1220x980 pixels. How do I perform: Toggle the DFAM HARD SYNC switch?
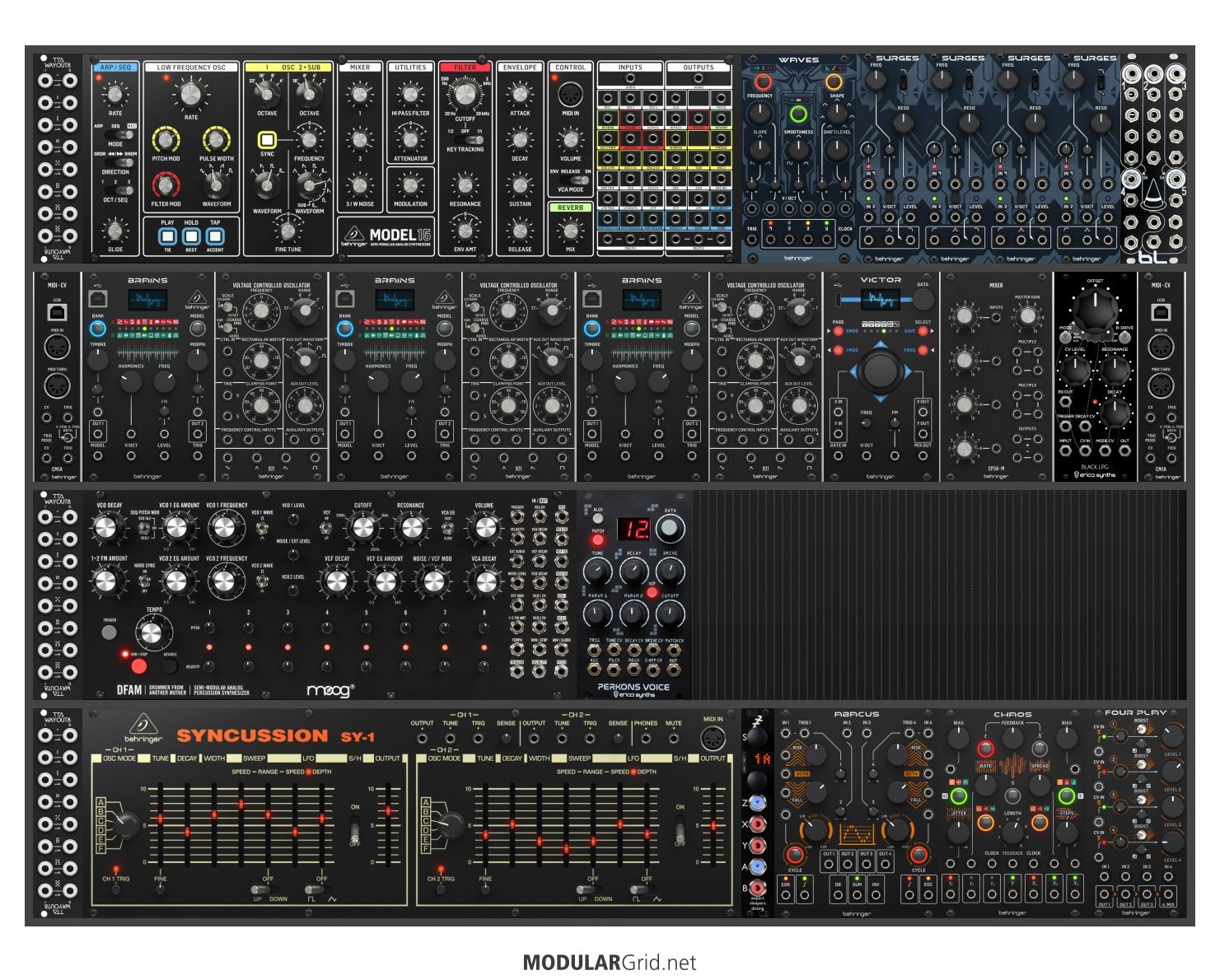click(145, 580)
